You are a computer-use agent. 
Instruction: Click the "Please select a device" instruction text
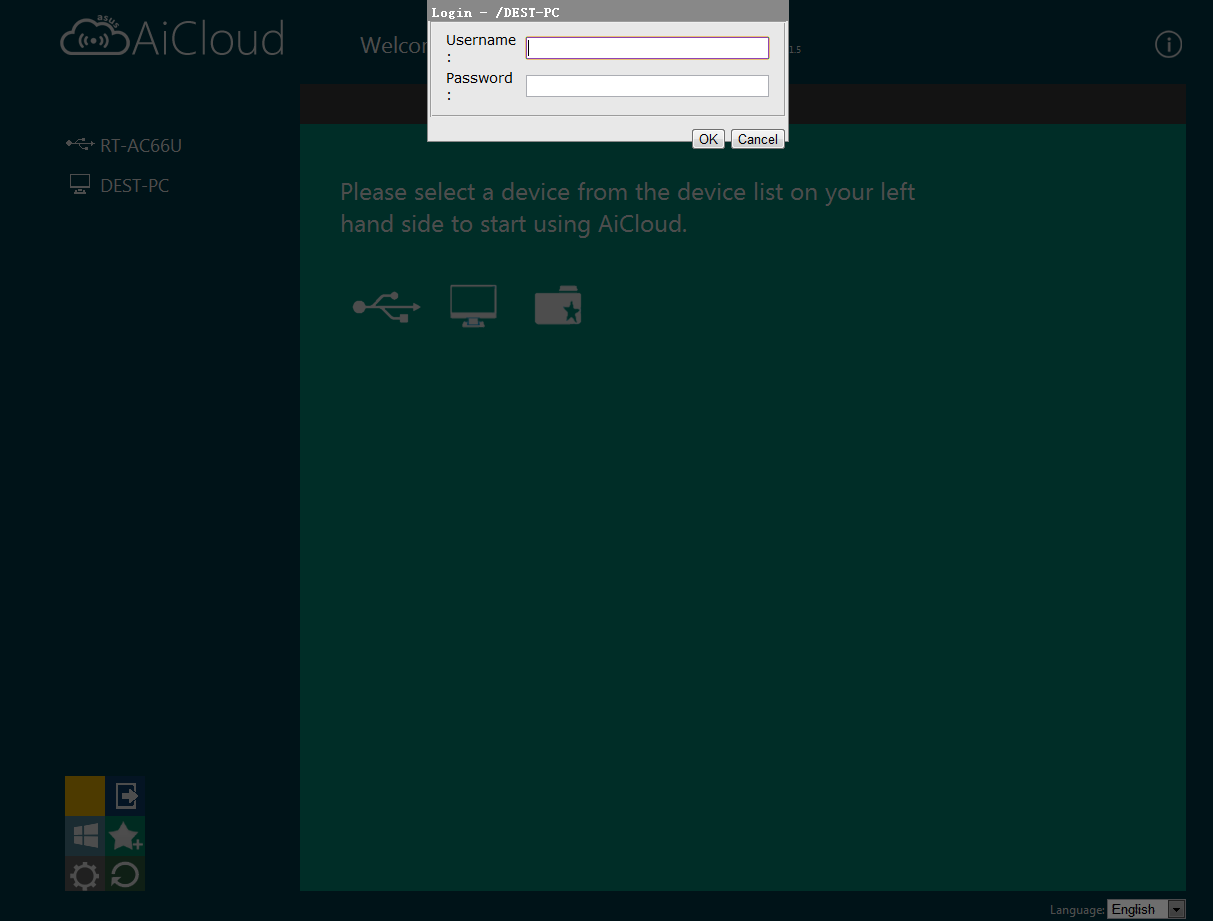(x=627, y=208)
